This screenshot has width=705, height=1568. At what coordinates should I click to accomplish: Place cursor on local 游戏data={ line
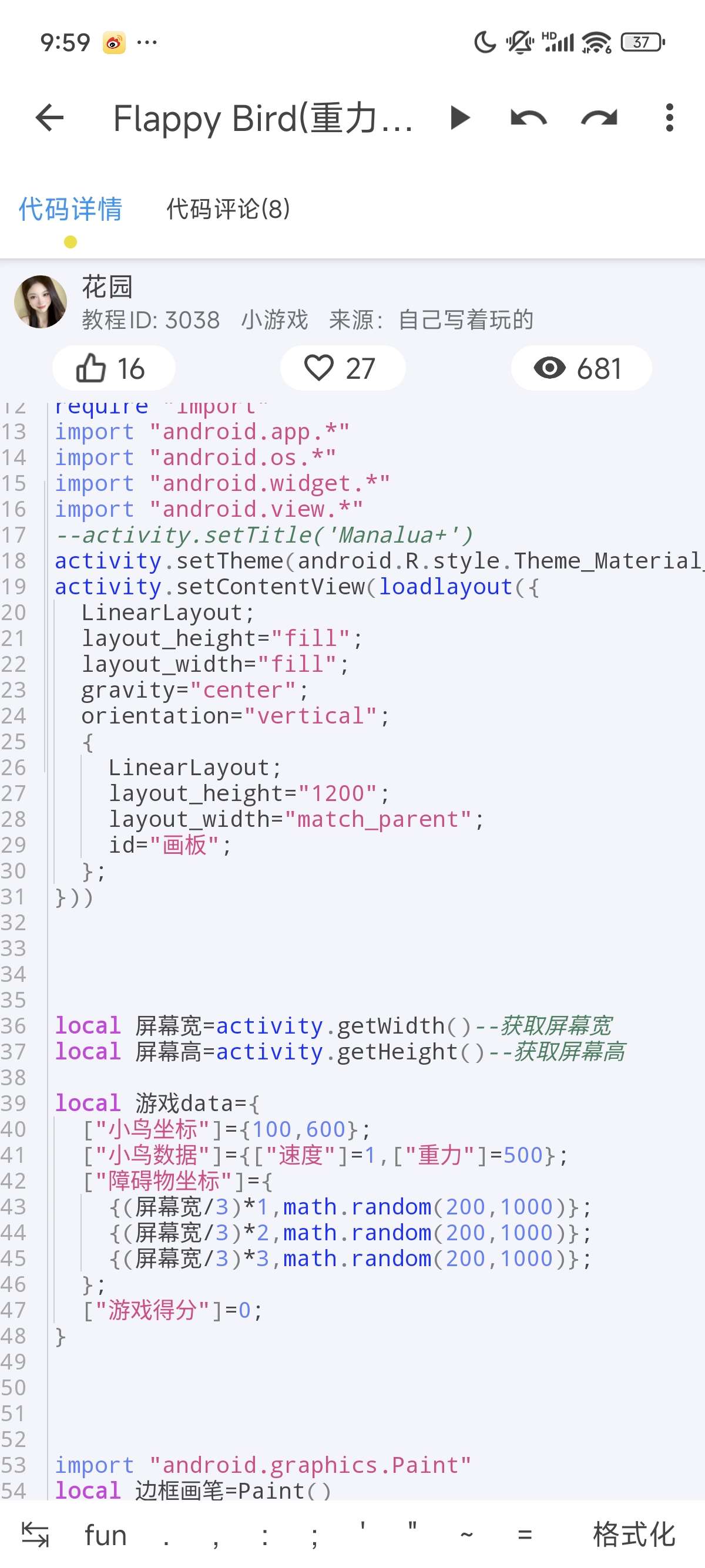[158, 1103]
